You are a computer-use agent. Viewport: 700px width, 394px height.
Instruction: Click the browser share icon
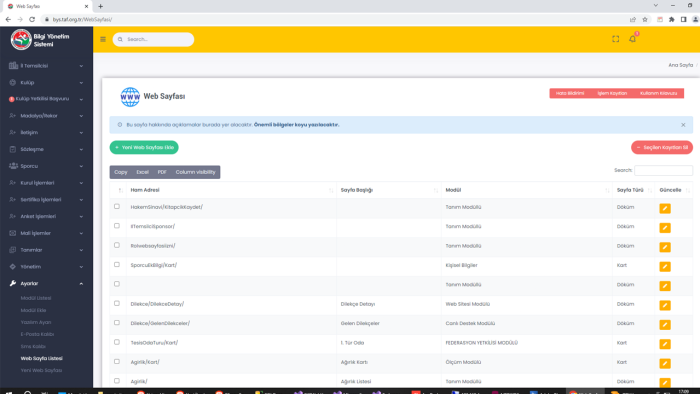(633, 19)
